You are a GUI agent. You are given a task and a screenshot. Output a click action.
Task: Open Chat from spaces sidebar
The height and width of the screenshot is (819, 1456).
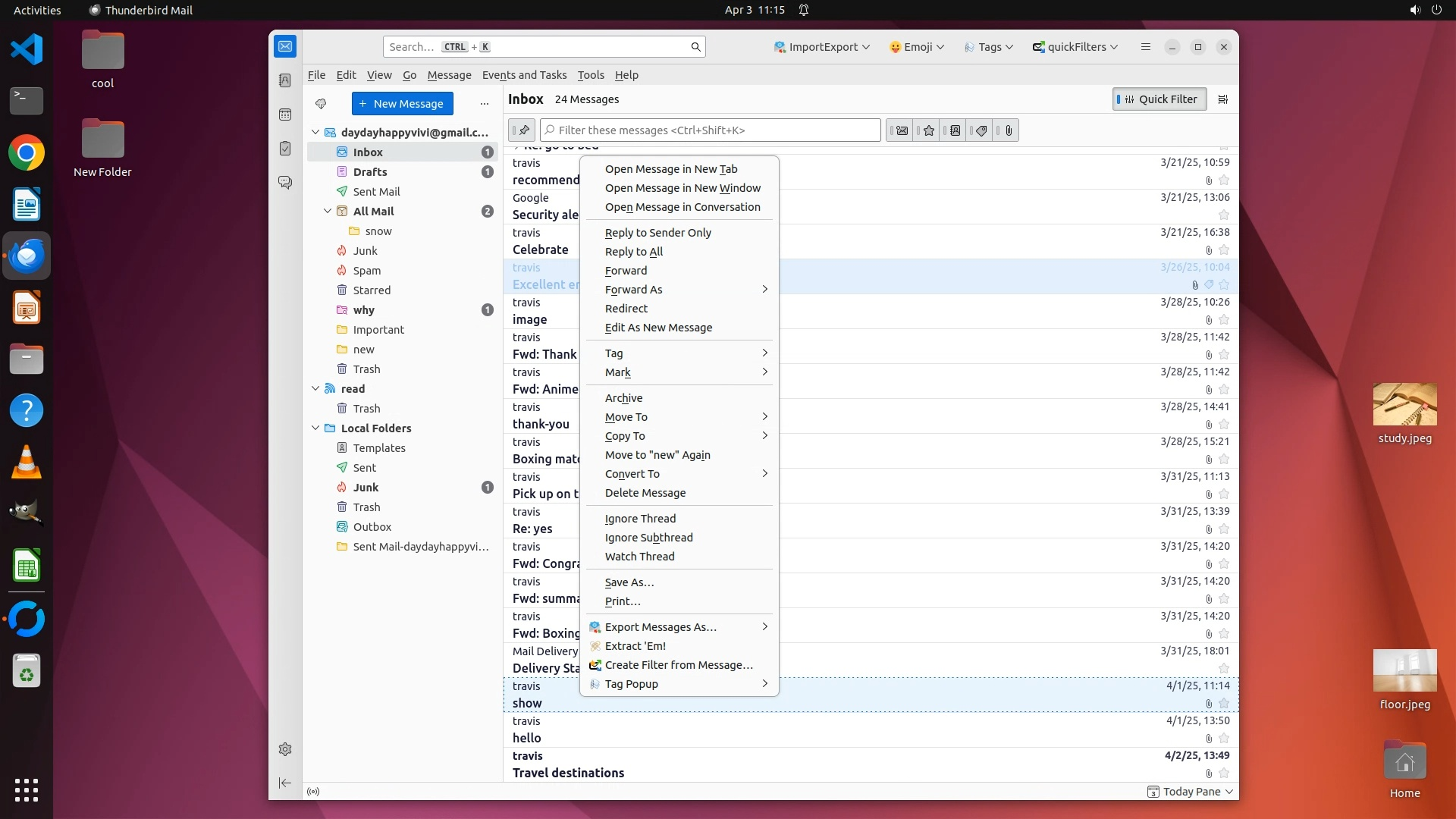(285, 183)
